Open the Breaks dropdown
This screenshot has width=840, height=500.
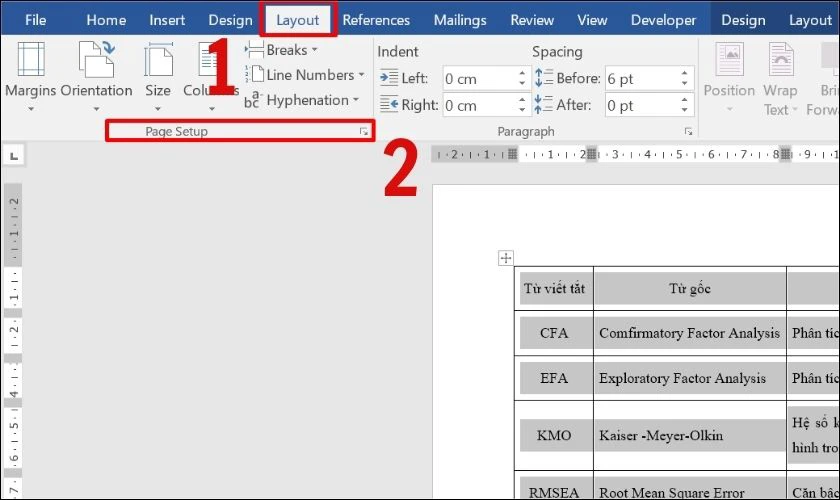pyautogui.click(x=282, y=50)
